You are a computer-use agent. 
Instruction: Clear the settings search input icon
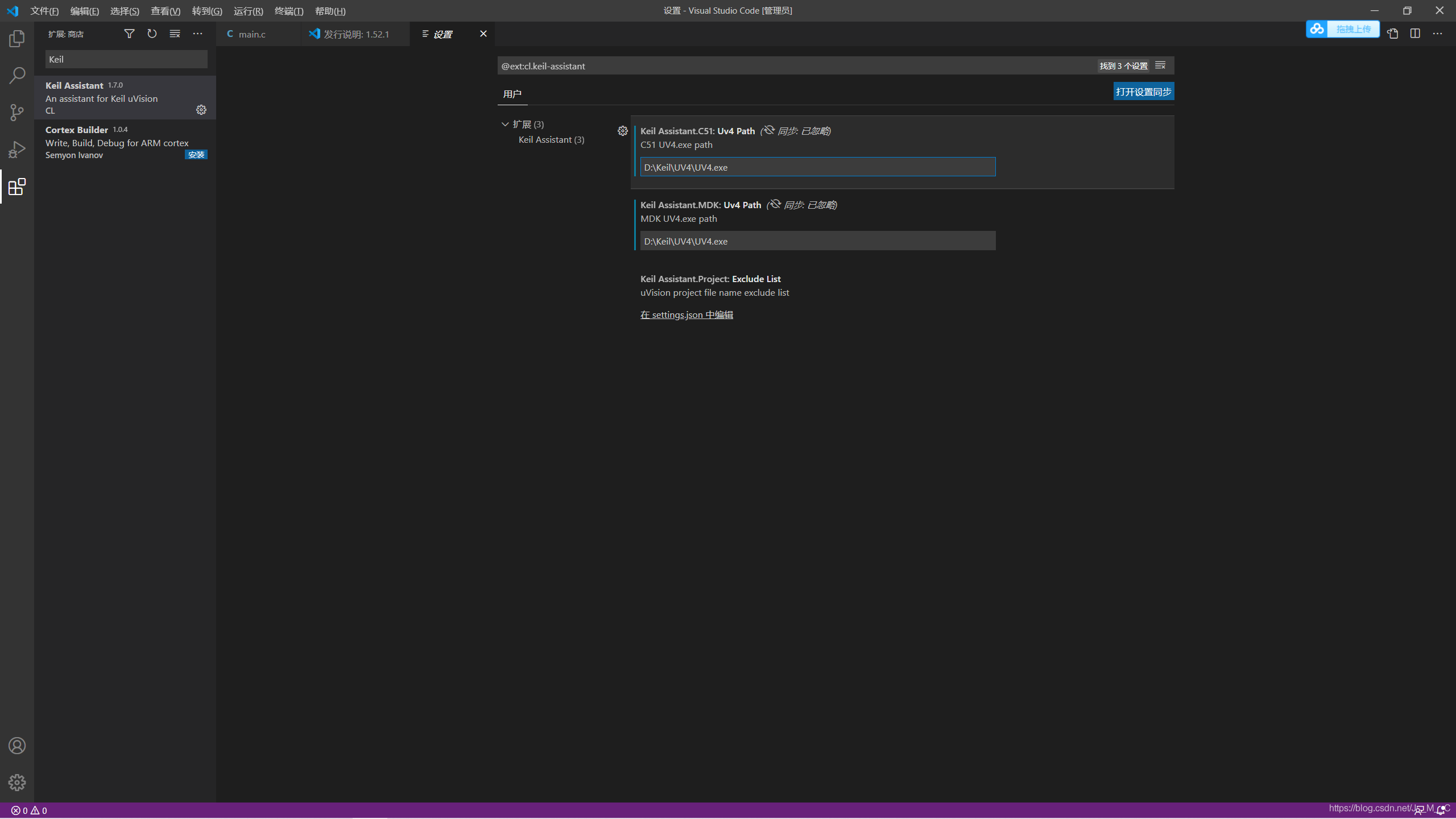[x=1160, y=65]
